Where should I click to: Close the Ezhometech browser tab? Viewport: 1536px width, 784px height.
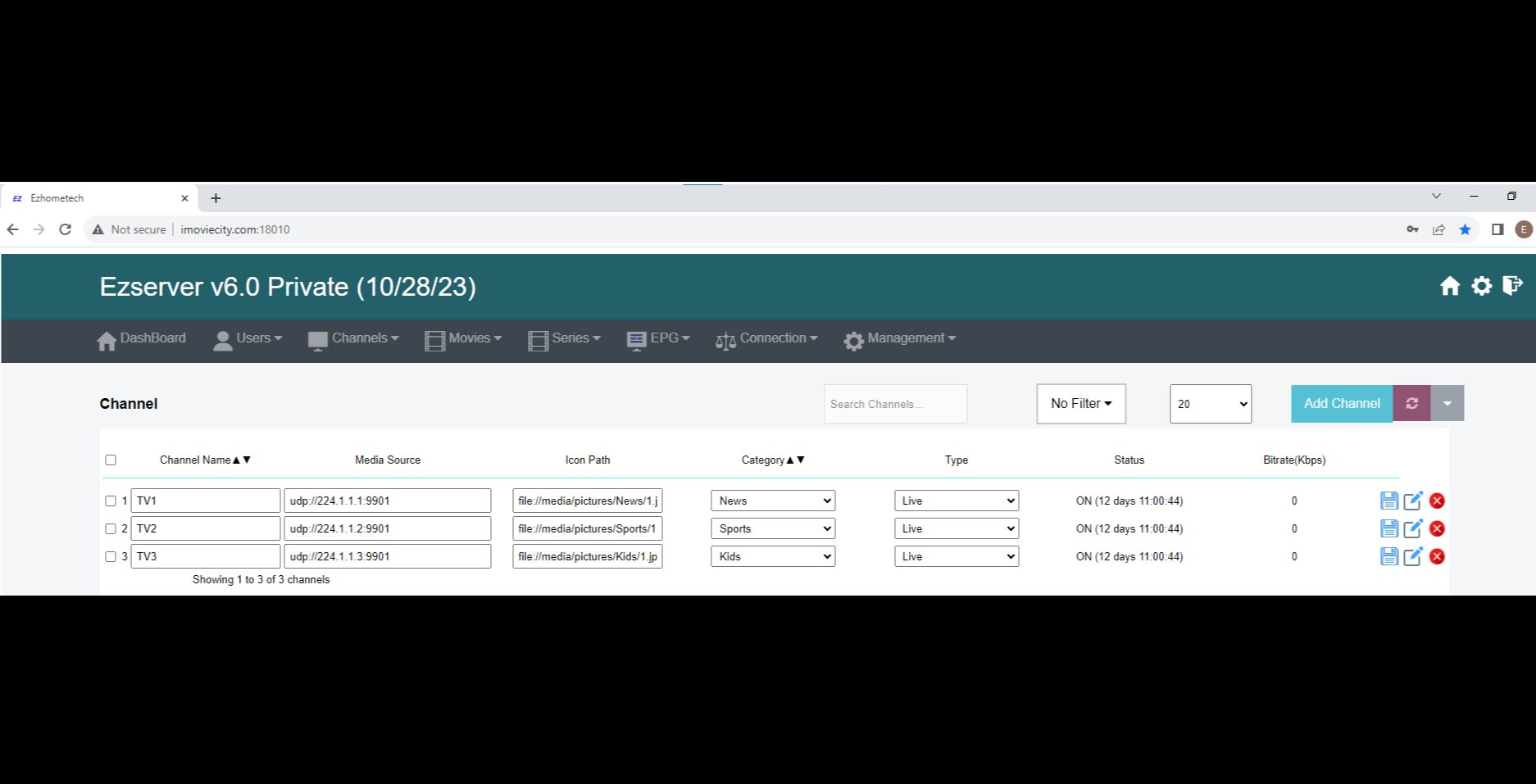pyautogui.click(x=184, y=198)
